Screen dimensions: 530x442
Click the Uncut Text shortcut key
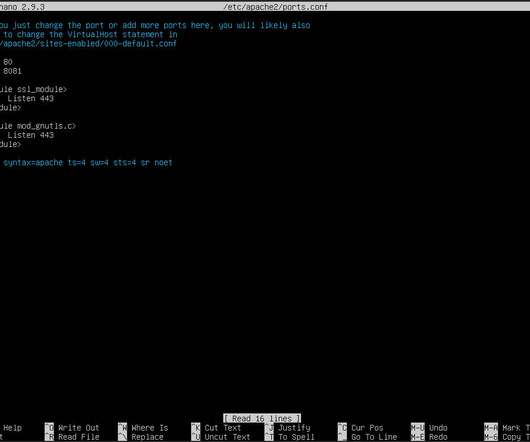[x=196, y=437]
